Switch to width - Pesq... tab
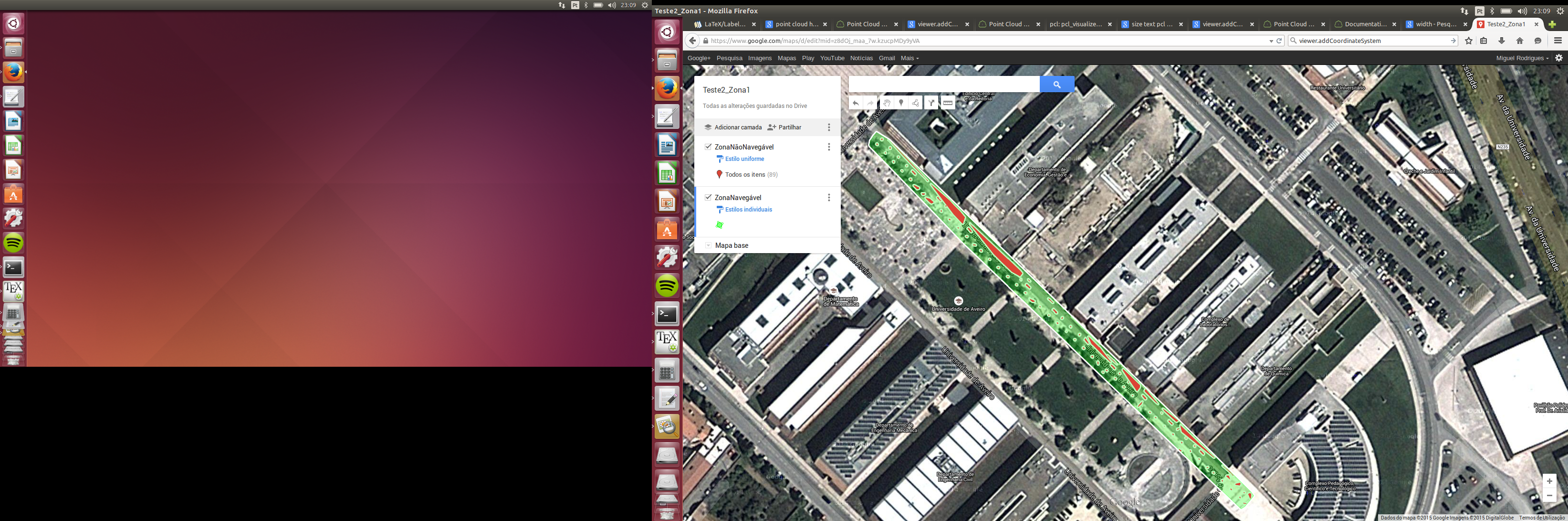The image size is (1568, 521). [x=1436, y=24]
